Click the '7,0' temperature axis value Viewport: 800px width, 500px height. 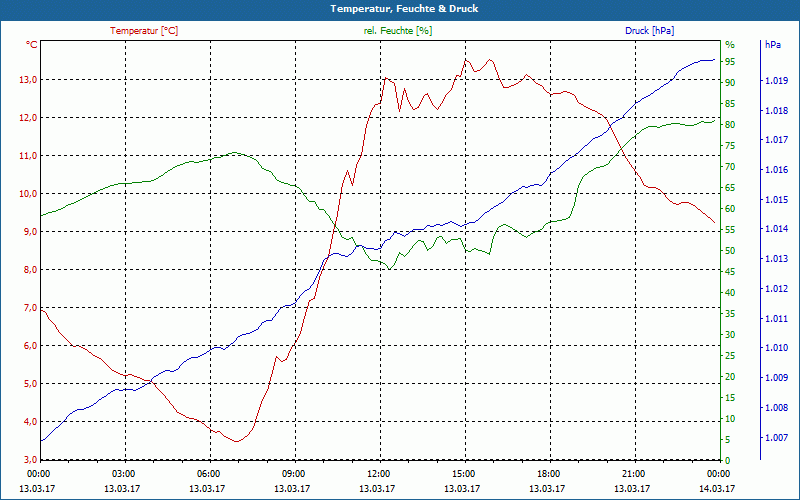[31, 308]
